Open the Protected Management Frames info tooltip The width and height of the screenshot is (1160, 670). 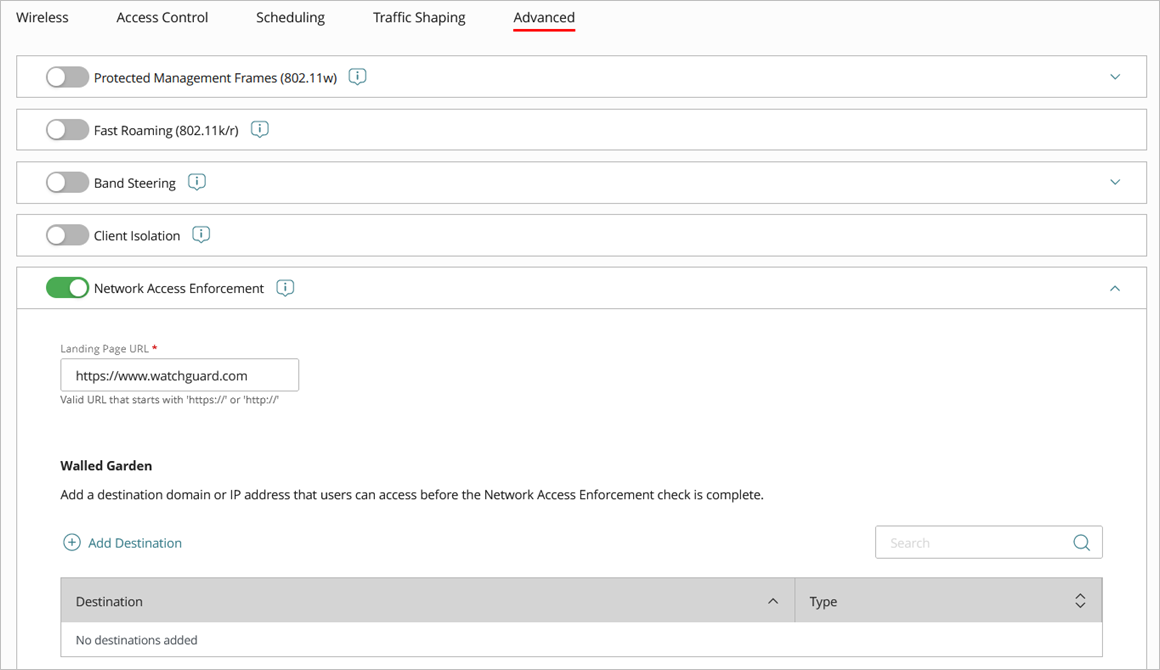click(357, 76)
